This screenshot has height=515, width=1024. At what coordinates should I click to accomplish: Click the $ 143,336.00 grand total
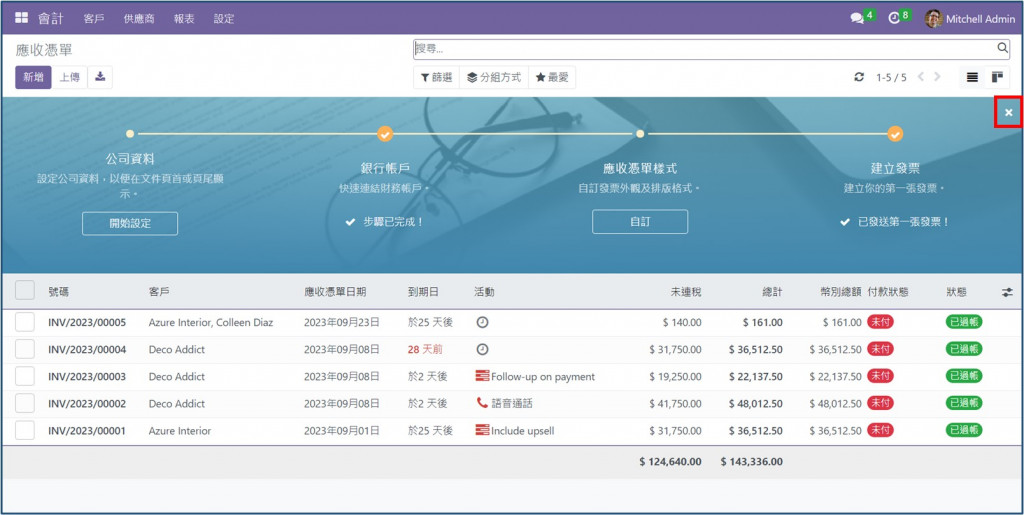[752, 461]
